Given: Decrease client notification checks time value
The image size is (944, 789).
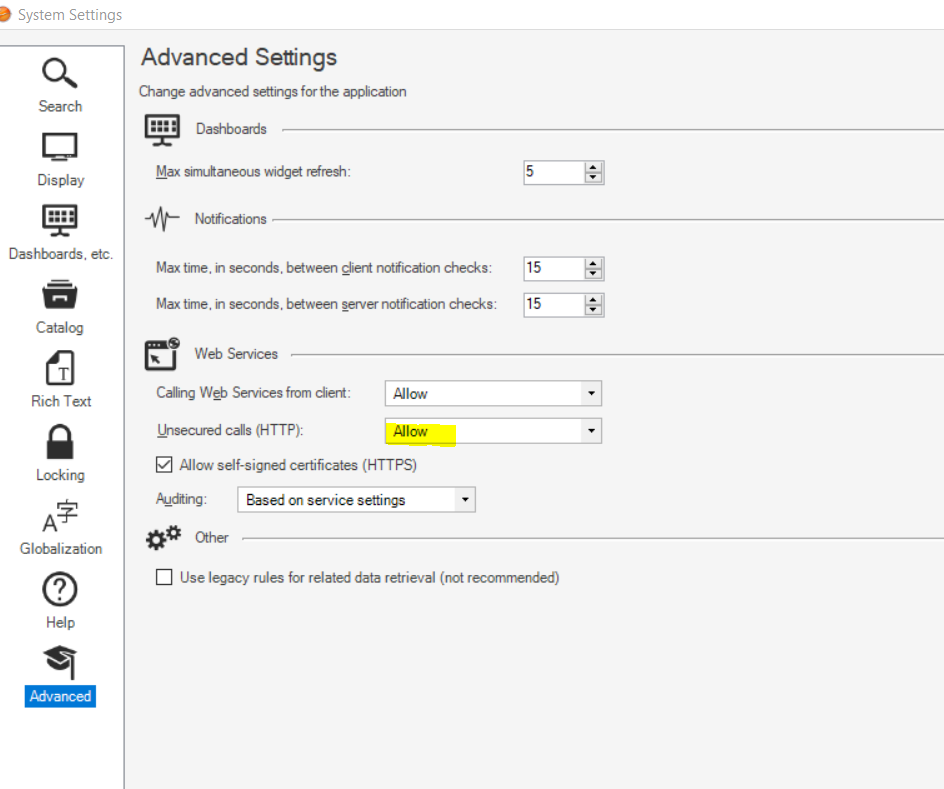Looking at the screenshot, I should 594,274.
